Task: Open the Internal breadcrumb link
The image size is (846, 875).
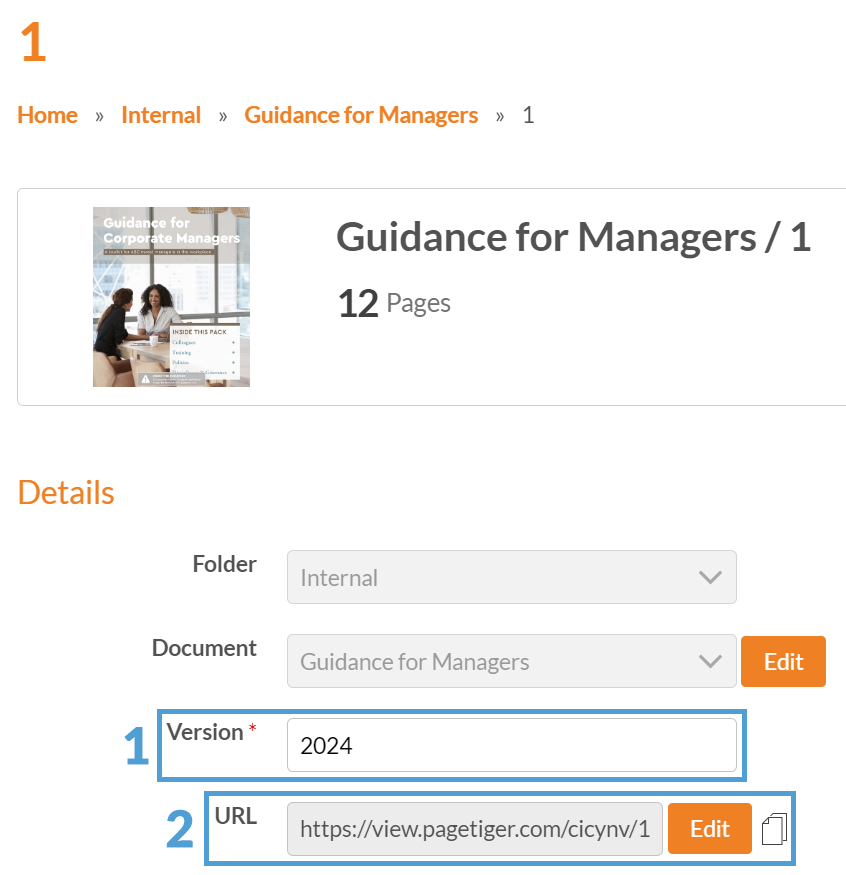Action: pos(161,115)
